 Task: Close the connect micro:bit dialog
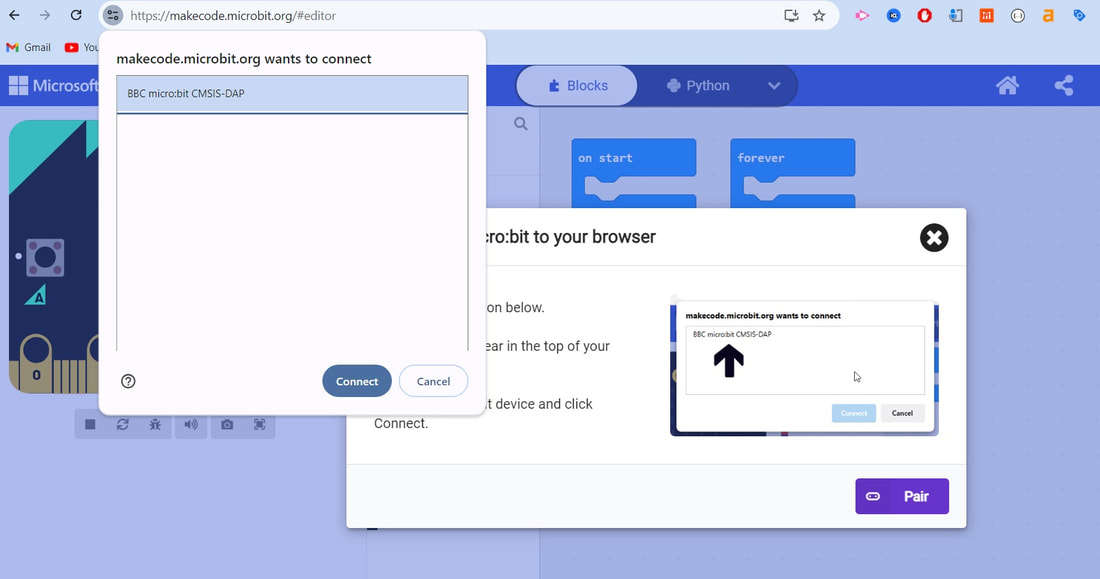pyautogui.click(x=934, y=237)
